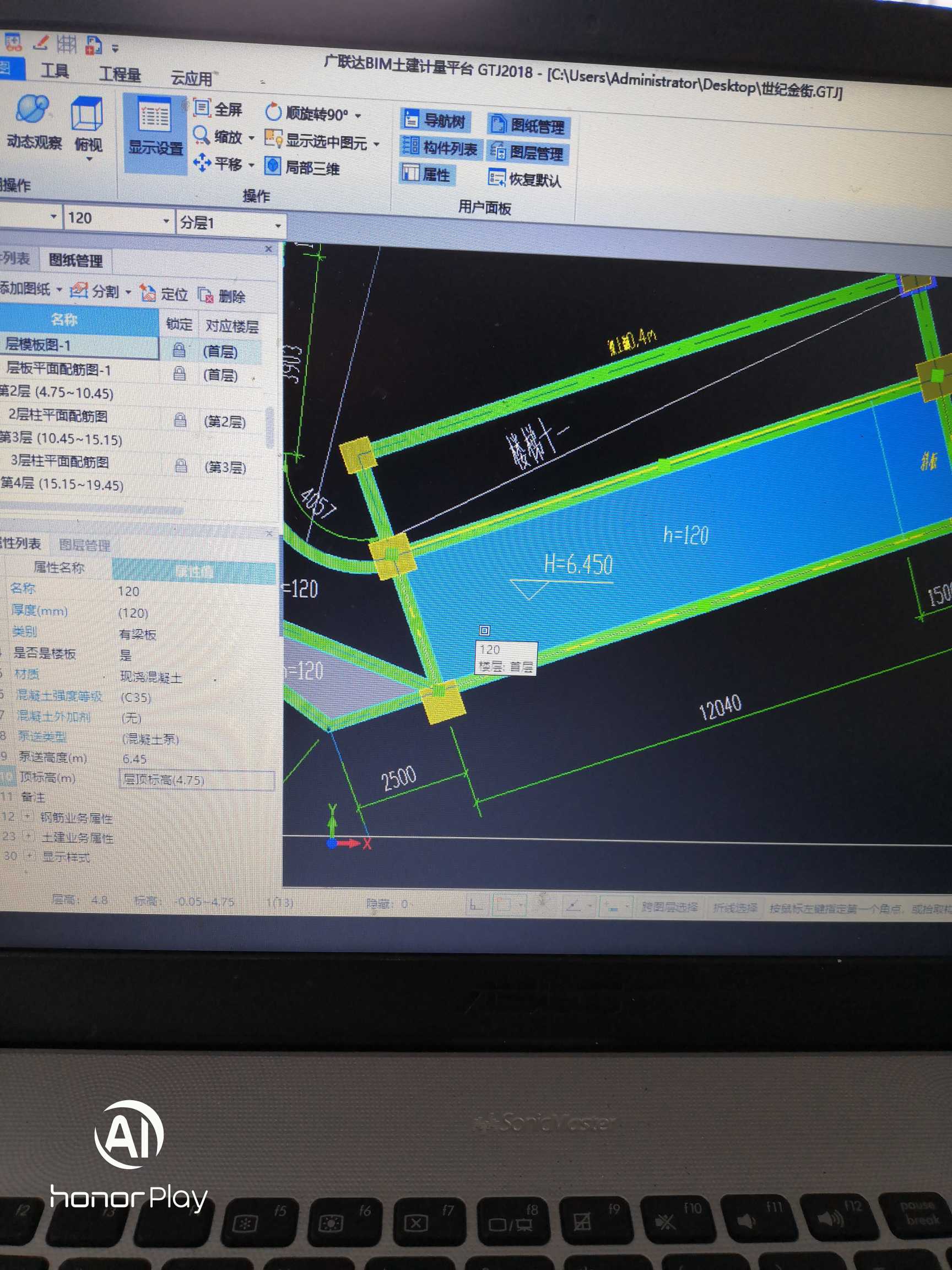Click the document-with-red-cross quick-access icon
952x1270 pixels.
pyautogui.click(x=94, y=45)
